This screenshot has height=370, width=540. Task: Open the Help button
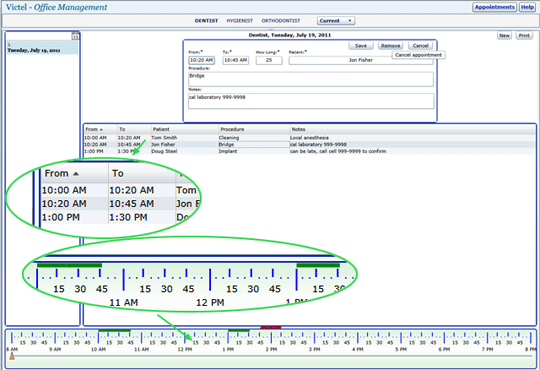point(527,7)
